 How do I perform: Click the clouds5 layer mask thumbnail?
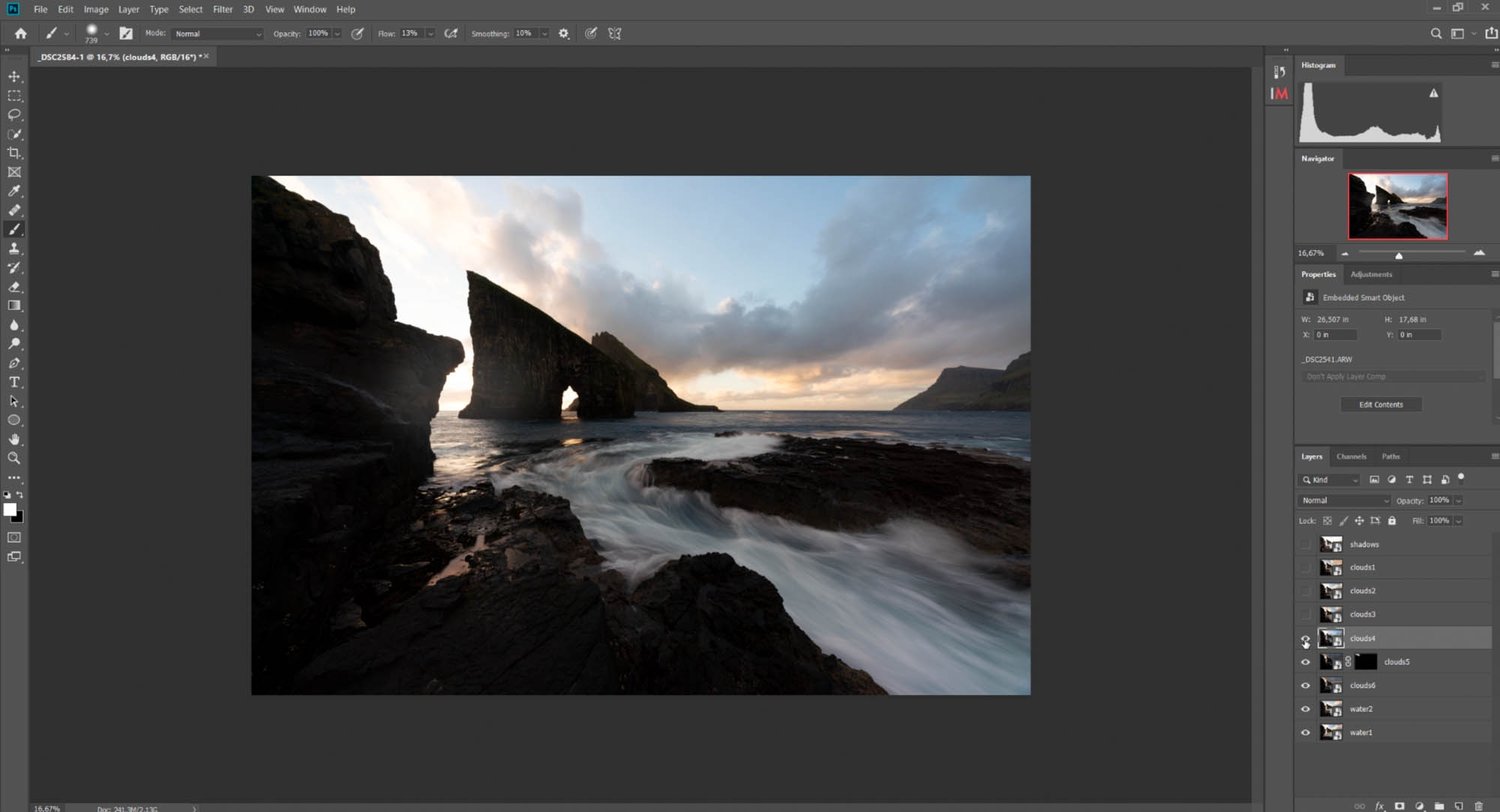[1366, 662]
